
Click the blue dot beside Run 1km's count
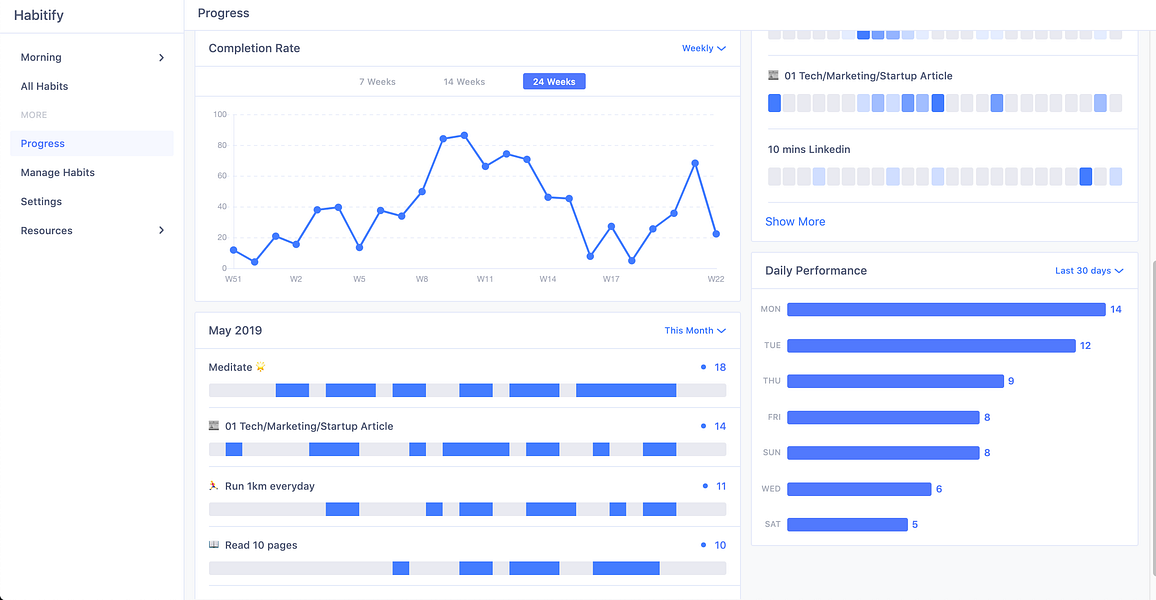coord(707,486)
